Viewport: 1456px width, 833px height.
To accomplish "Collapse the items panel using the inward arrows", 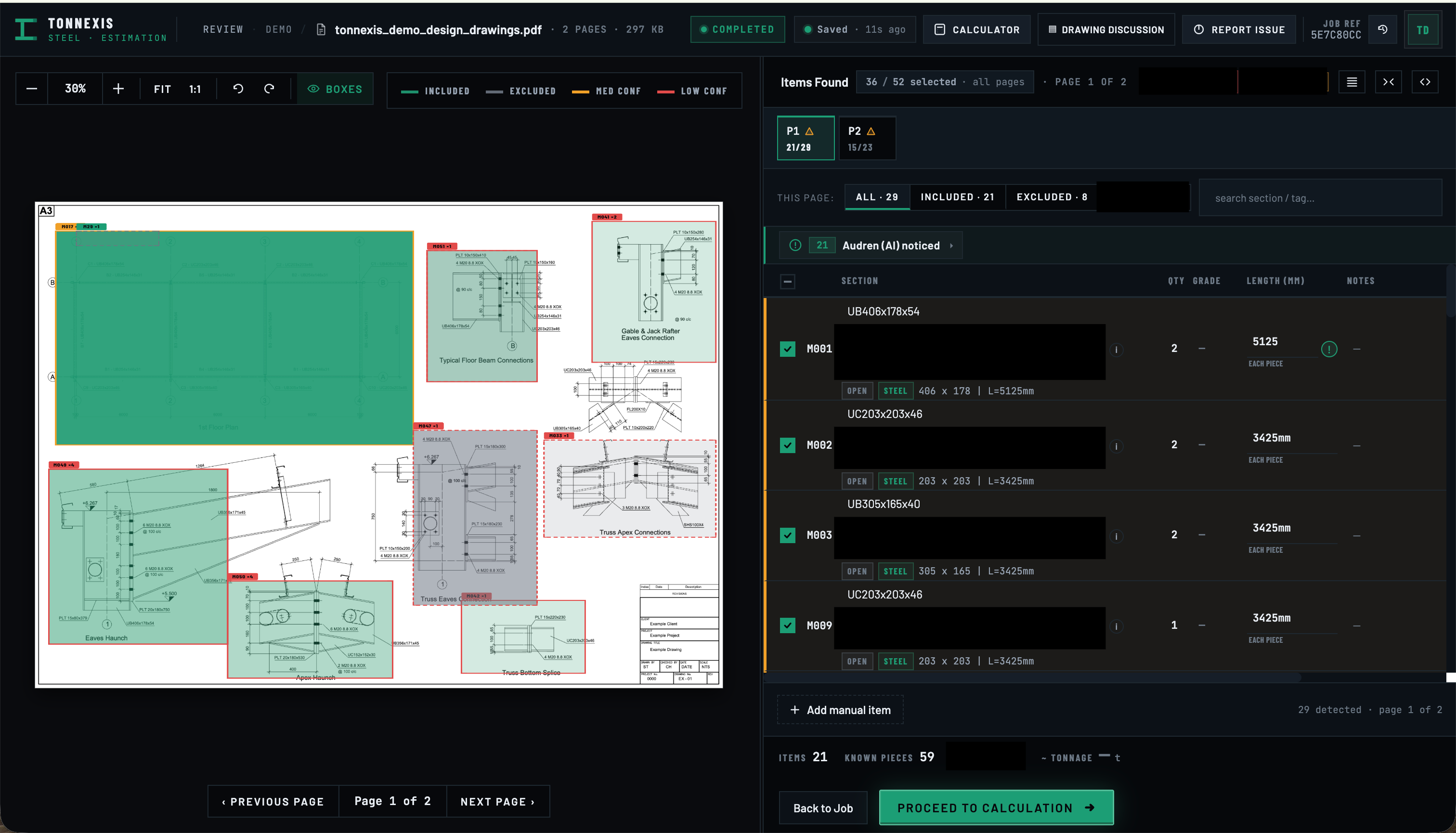I will [1389, 82].
